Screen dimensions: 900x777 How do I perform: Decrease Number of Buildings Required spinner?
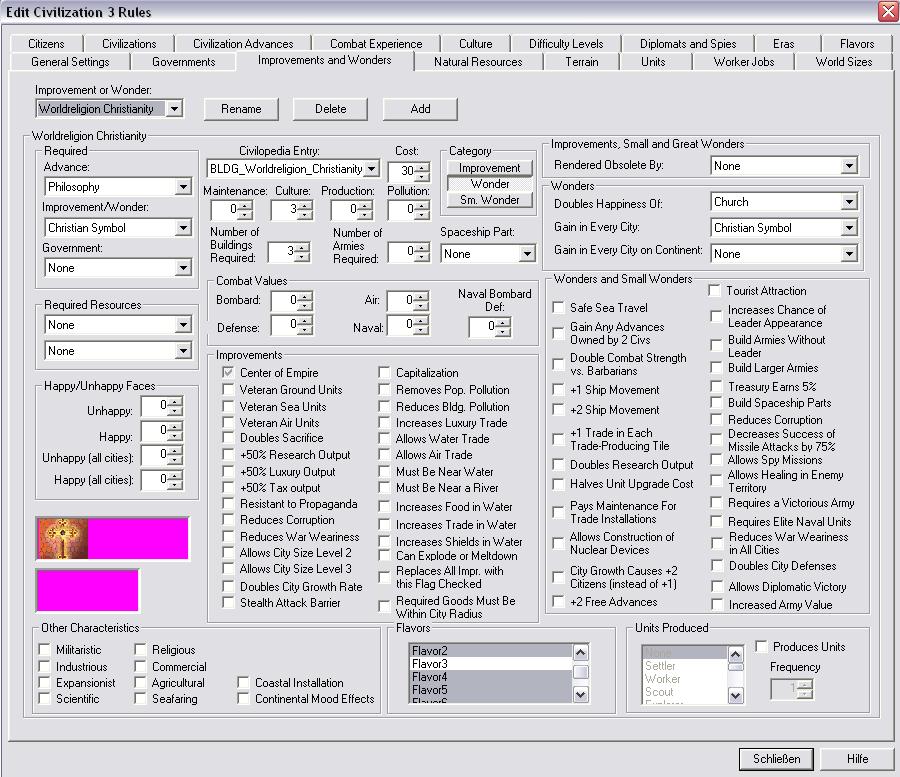303,256
